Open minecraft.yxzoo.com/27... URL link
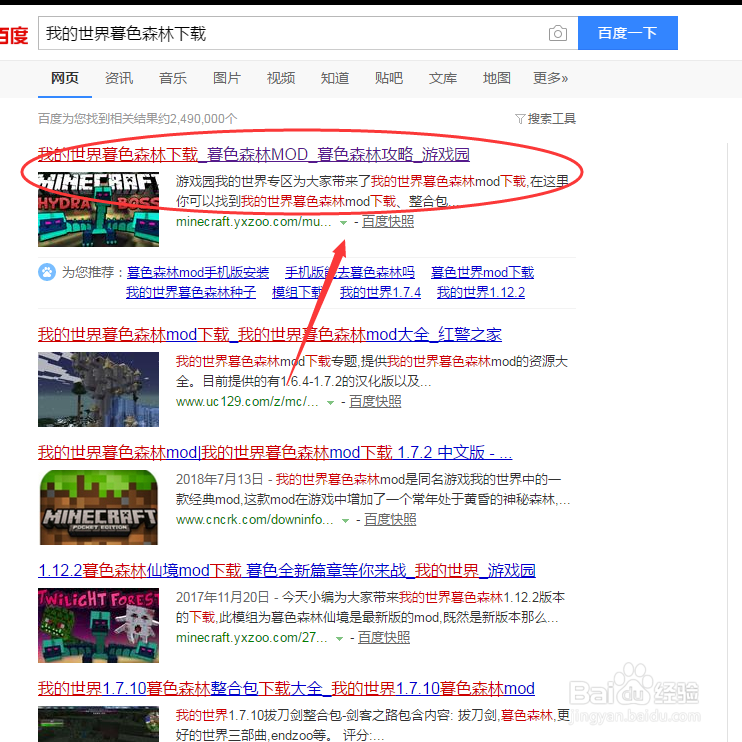The height and width of the screenshot is (742, 742). click(252, 637)
